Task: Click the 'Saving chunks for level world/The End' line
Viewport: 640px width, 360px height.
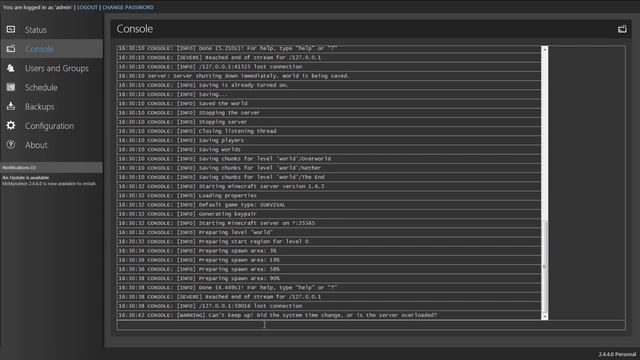Action: (x=329, y=177)
